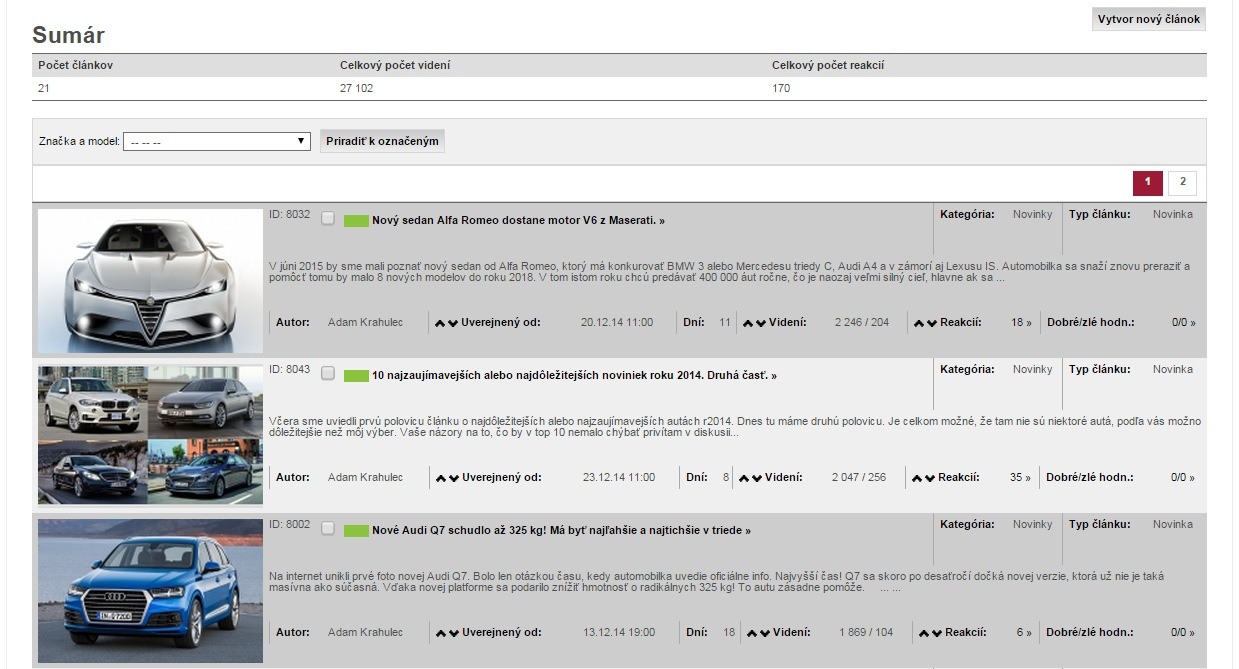Open 0/0 » ratings link in Audi Q7 row
This screenshot has width=1239, height=669.
(1183, 633)
